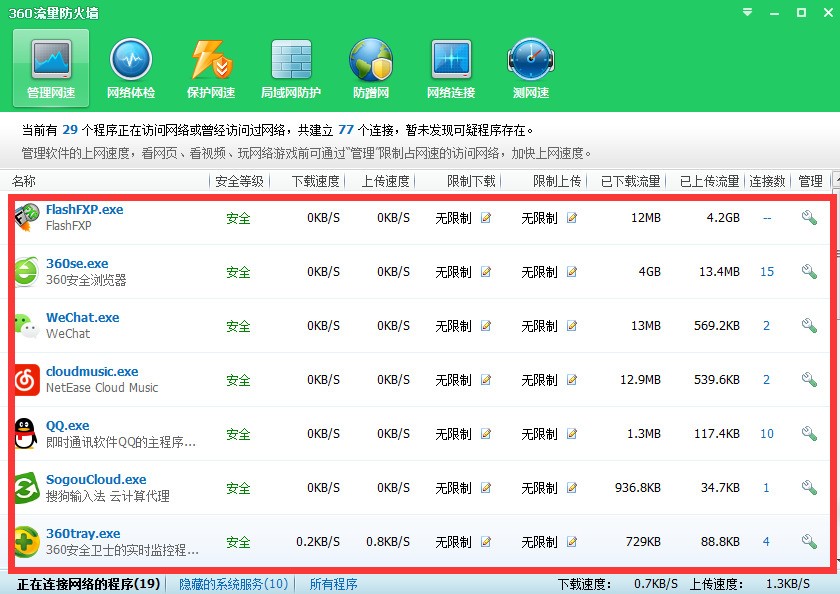Open the 360se.exe program link

point(77,264)
